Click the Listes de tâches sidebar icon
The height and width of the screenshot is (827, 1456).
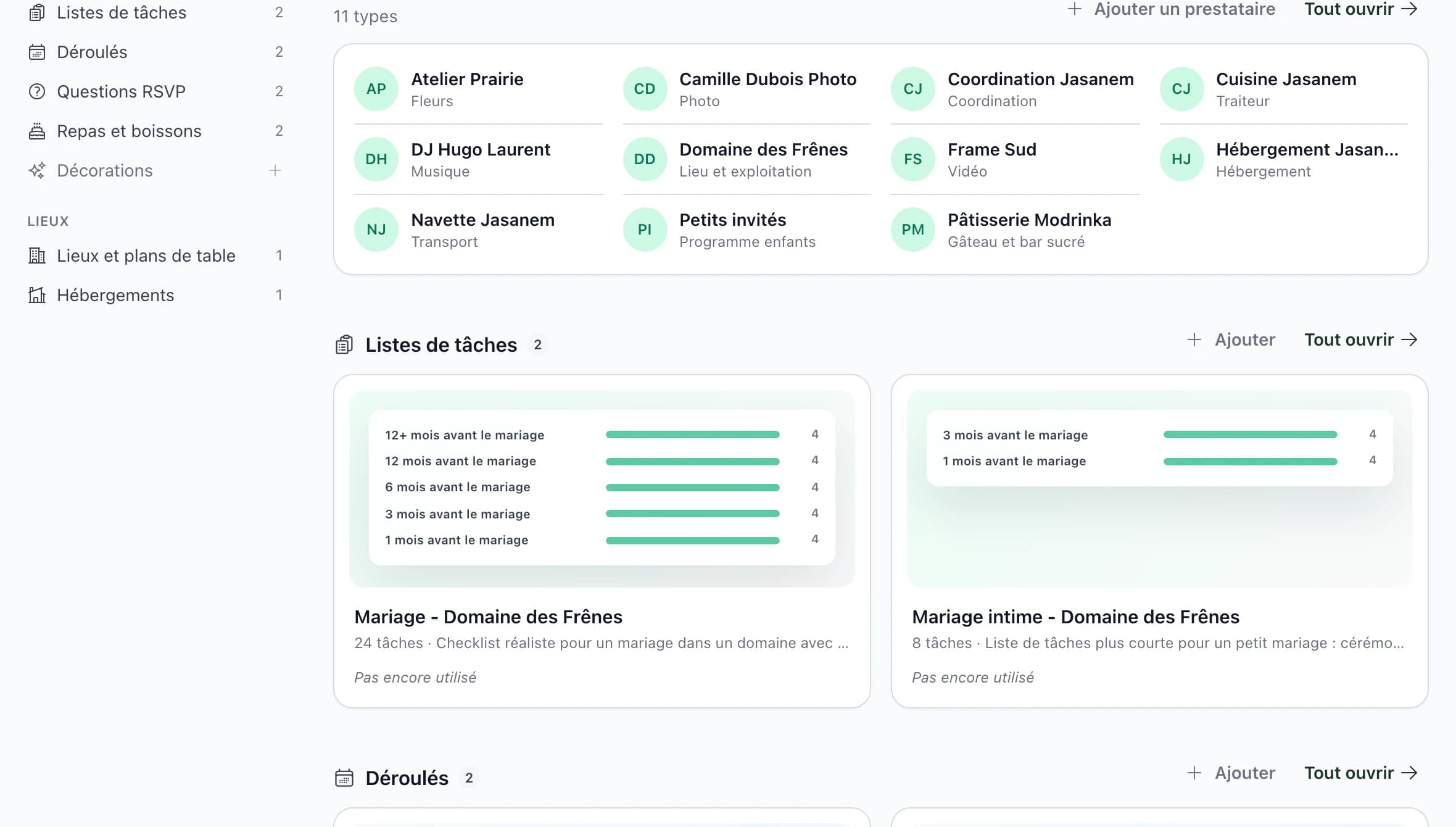click(37, 12)
